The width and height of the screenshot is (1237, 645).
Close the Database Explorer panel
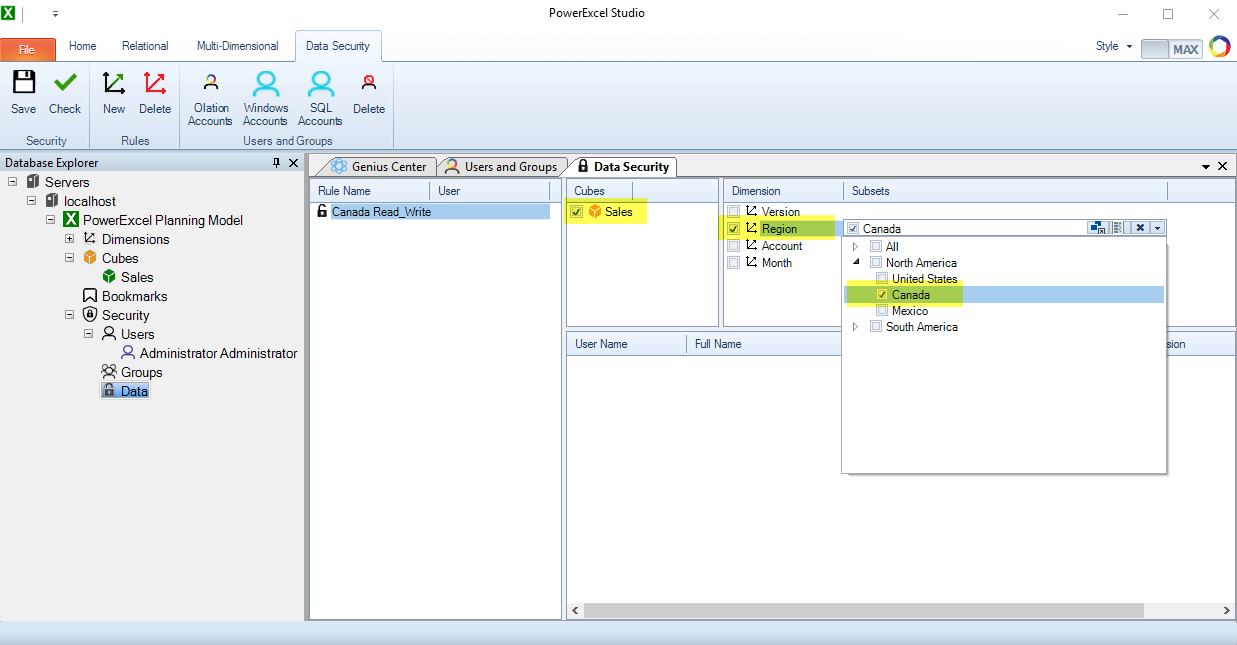293,163
